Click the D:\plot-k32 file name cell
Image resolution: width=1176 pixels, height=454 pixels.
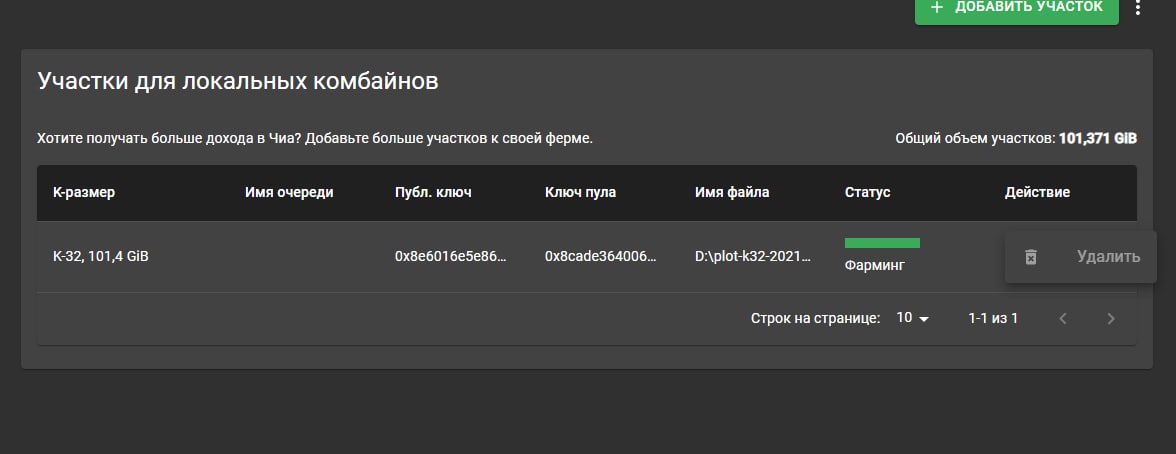(752, 257)
